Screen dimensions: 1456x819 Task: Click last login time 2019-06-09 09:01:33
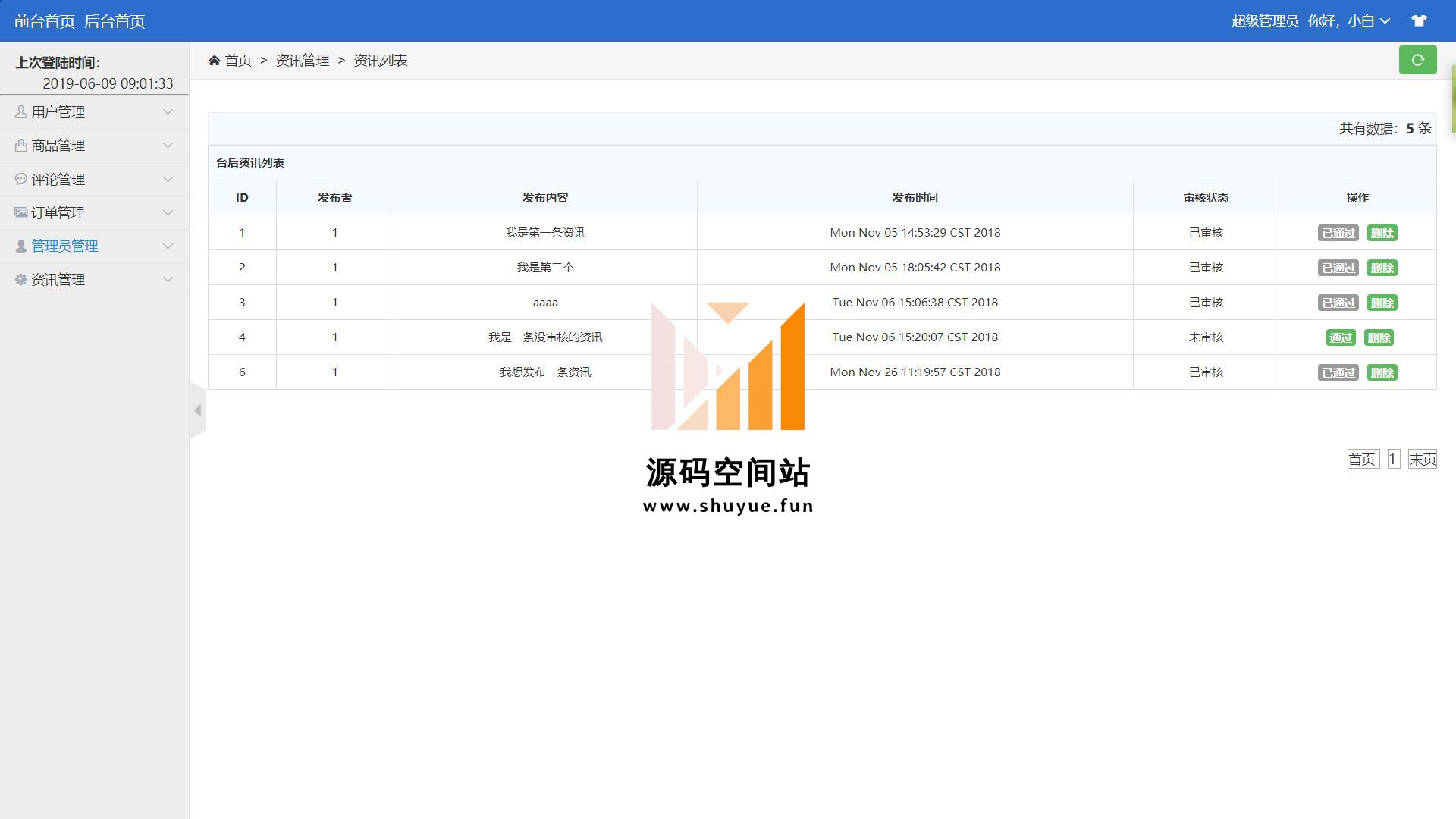108,83
